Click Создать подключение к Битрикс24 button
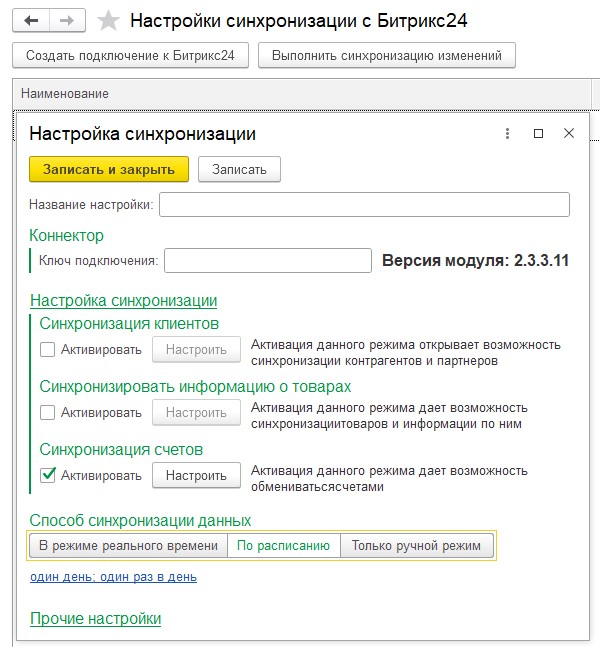Image resolution: width=600 pixels, height=647 pixels. (130, 55)
